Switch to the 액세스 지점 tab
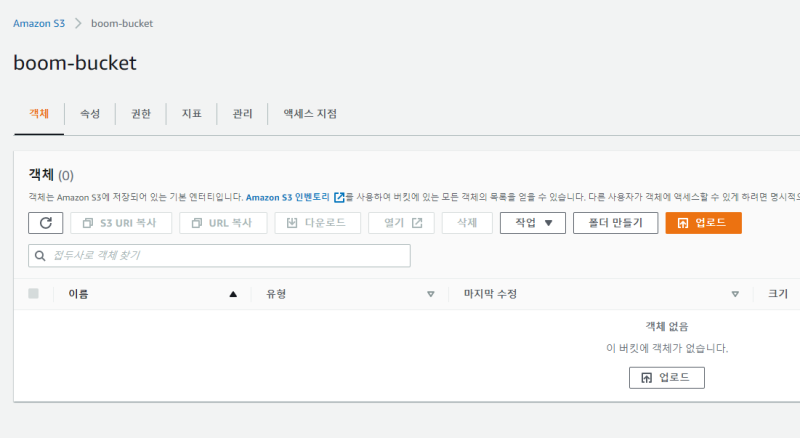This screenshot has width=800, height=438. tap(310, 113)
